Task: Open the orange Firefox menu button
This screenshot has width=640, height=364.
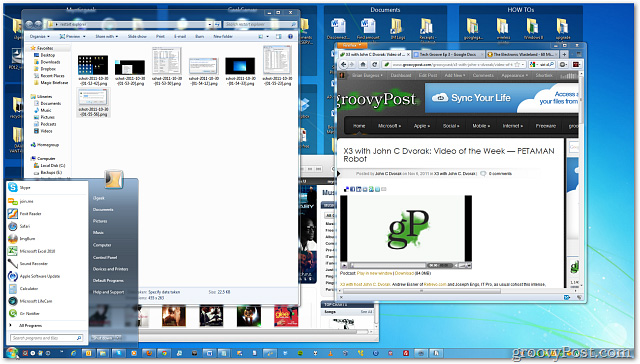Action: click(x=353, y=45)
